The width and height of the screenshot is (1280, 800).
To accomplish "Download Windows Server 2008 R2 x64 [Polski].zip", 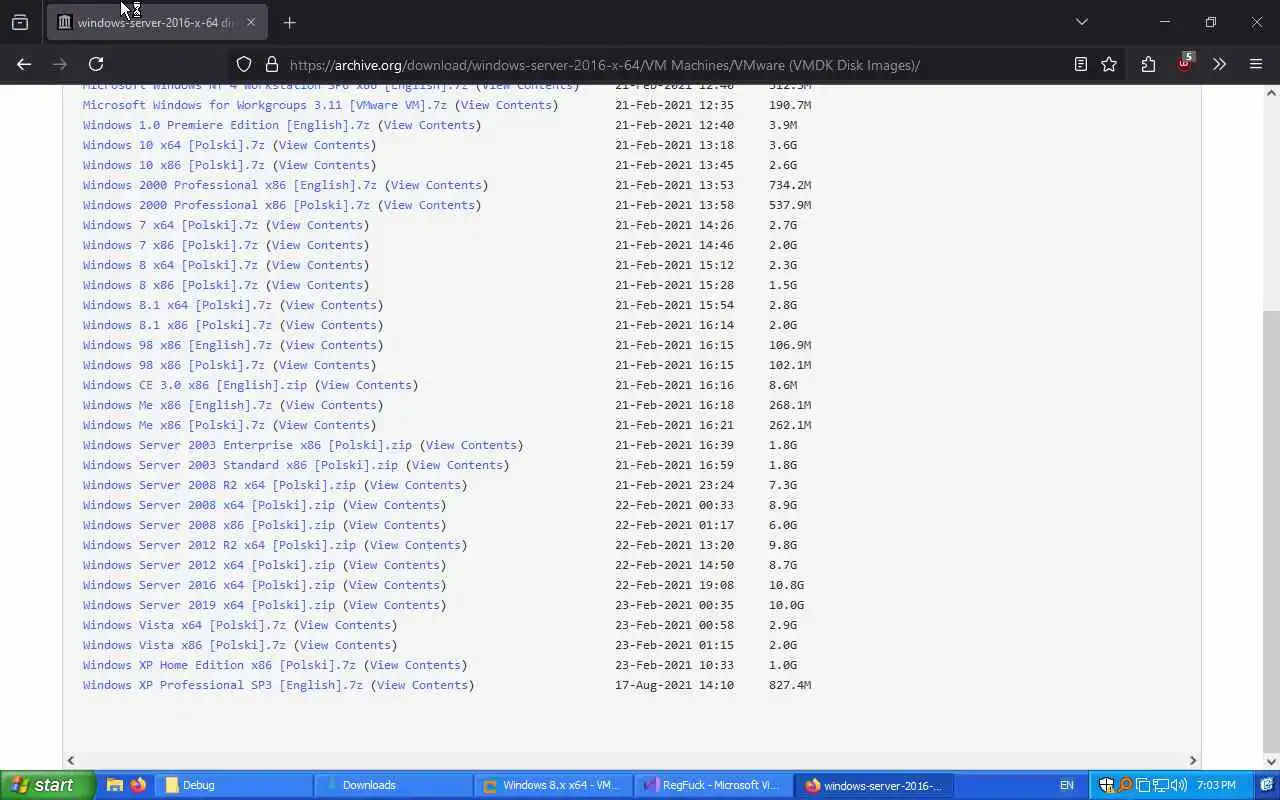I will [219, 485].
